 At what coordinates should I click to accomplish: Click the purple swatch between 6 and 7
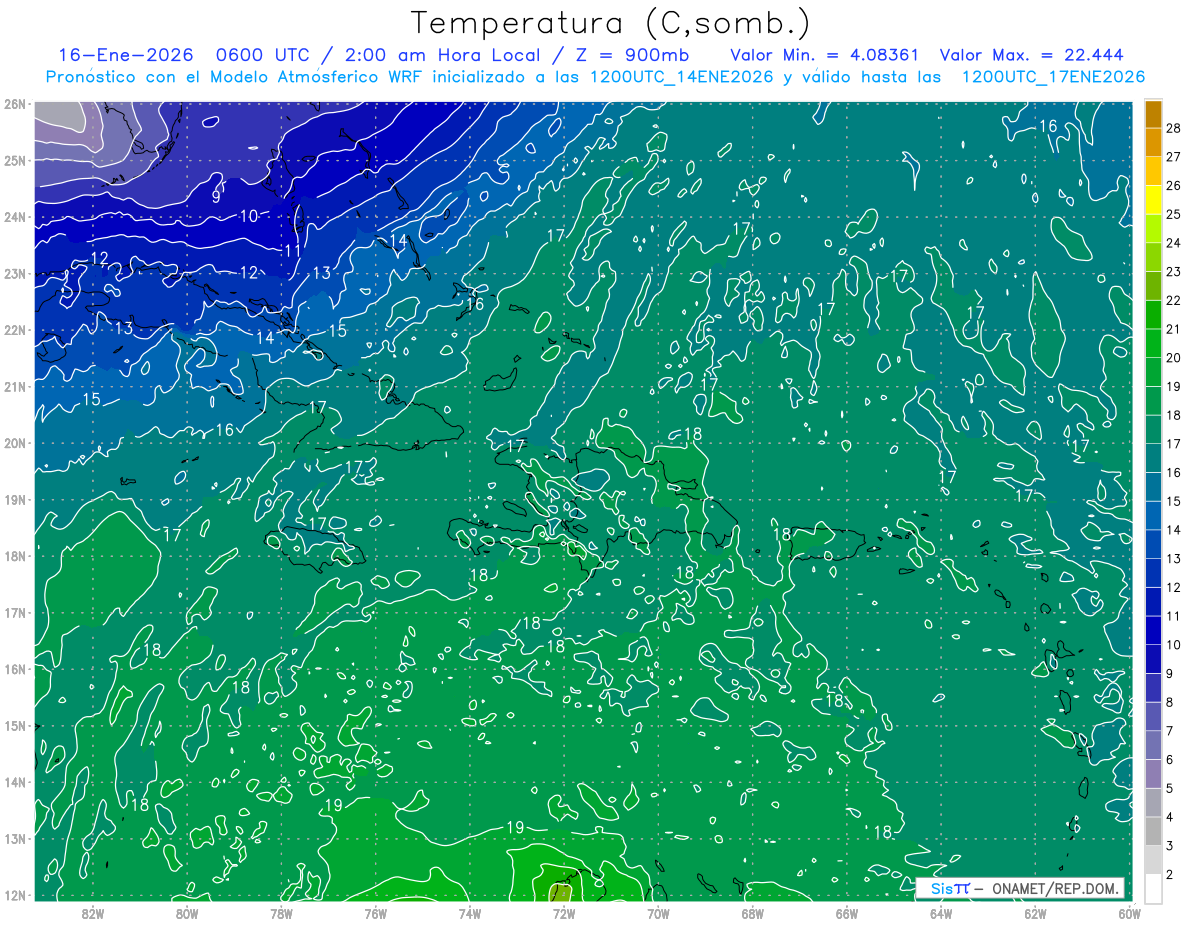coord(1154,745)
